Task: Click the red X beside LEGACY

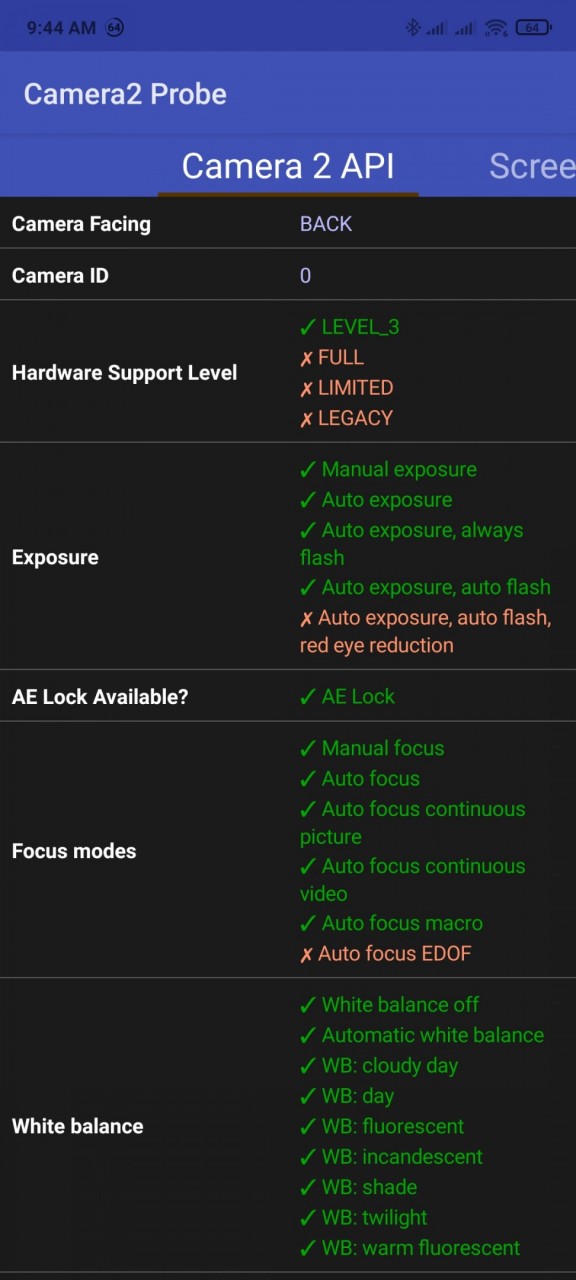Action: click(x=306, y=419)
